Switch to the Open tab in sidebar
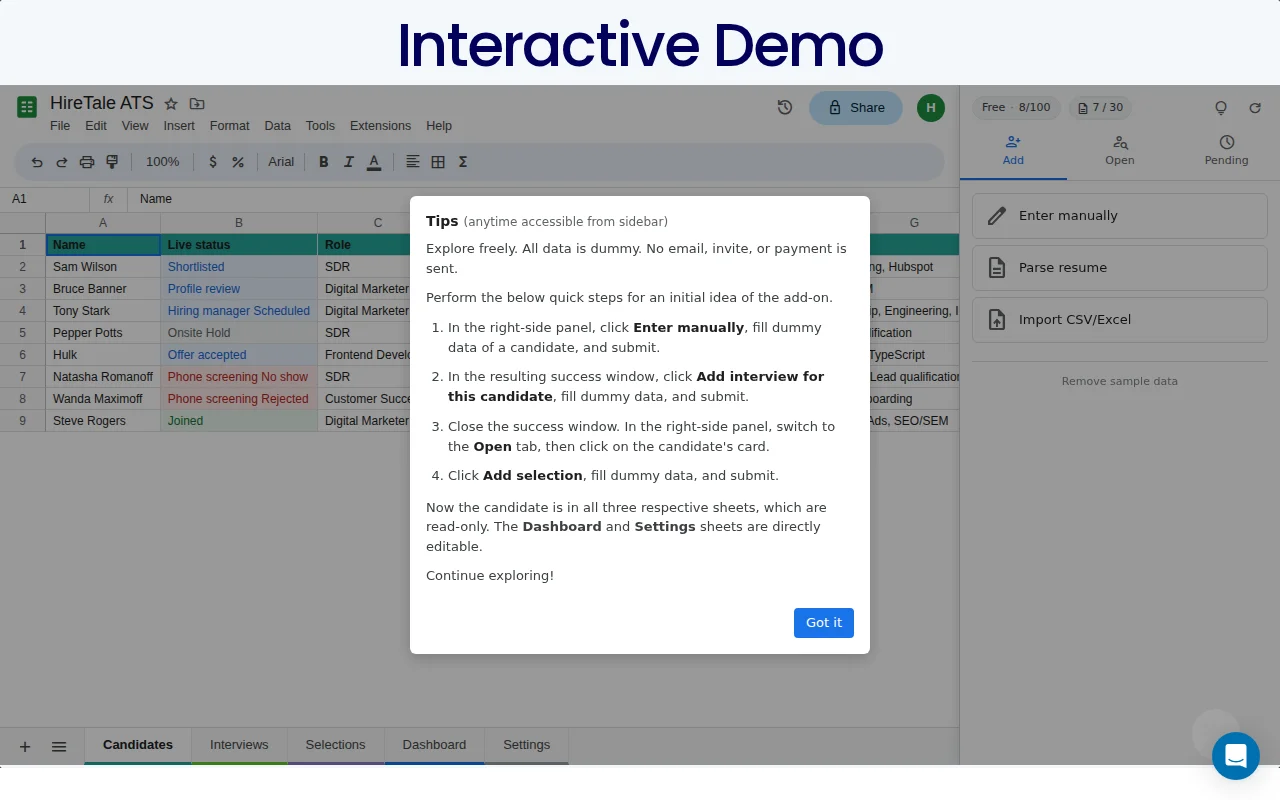Image resolution: width=1280 pixels, height=800 pixels. [x=1120, y=151]
